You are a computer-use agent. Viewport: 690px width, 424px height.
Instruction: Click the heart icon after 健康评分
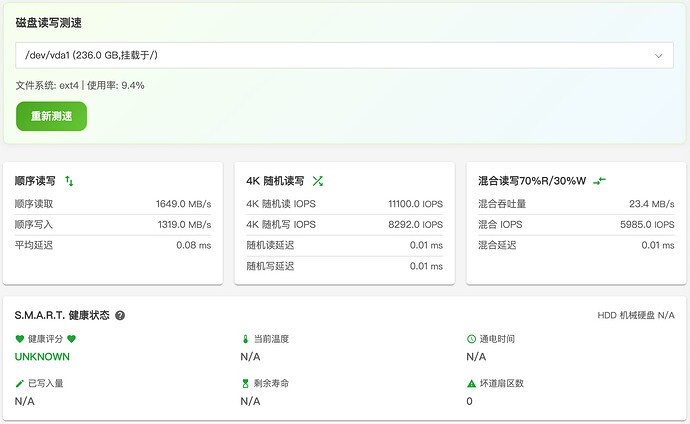[72, 339]
